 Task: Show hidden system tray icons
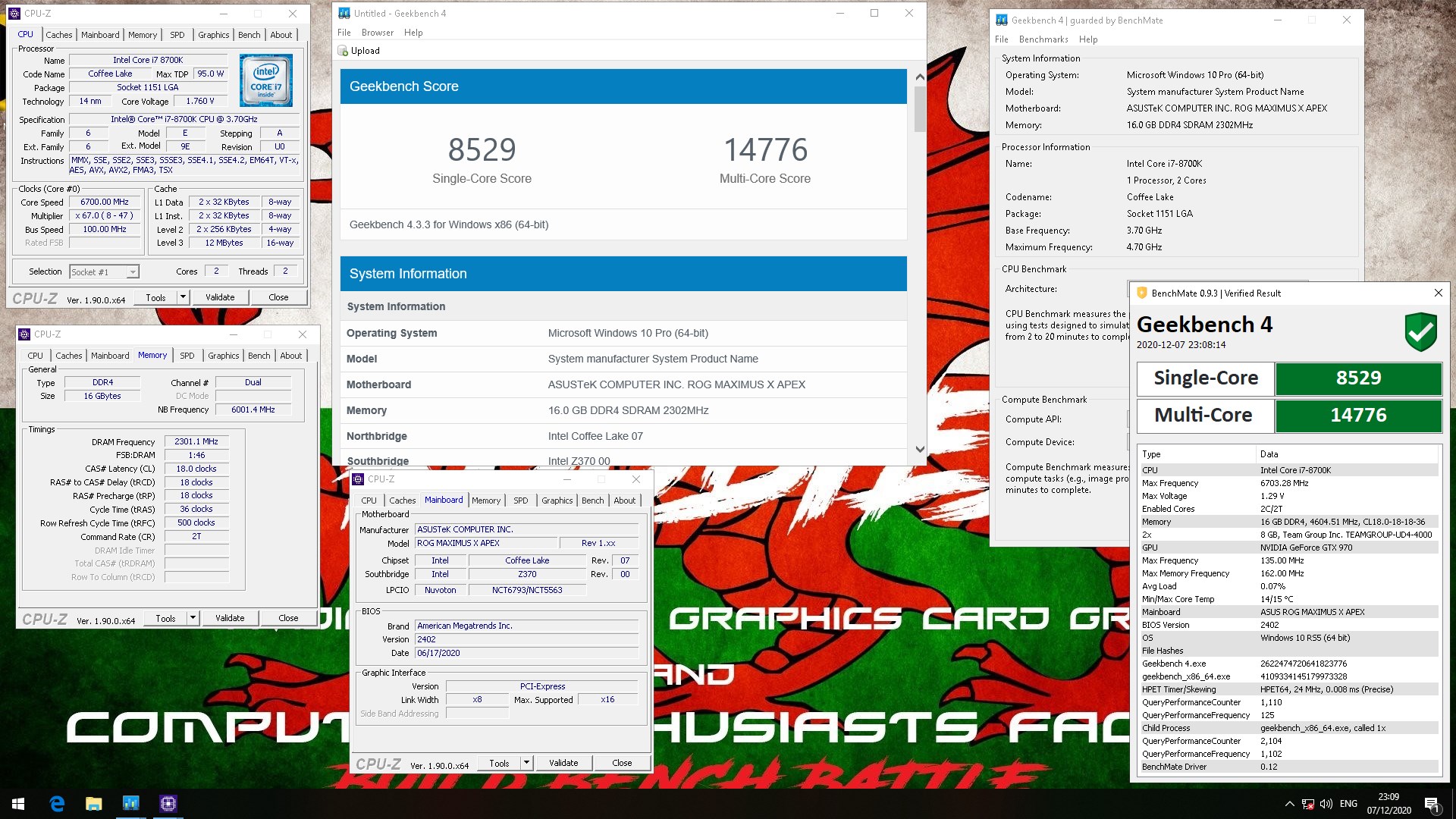[x=1289, y=804]
